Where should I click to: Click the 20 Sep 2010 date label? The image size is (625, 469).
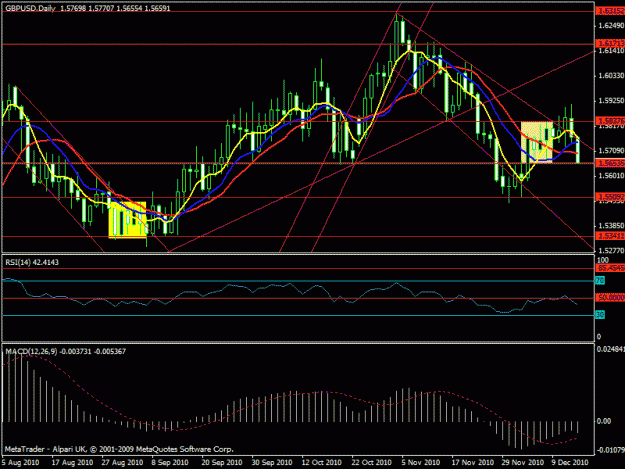[222, 462]
